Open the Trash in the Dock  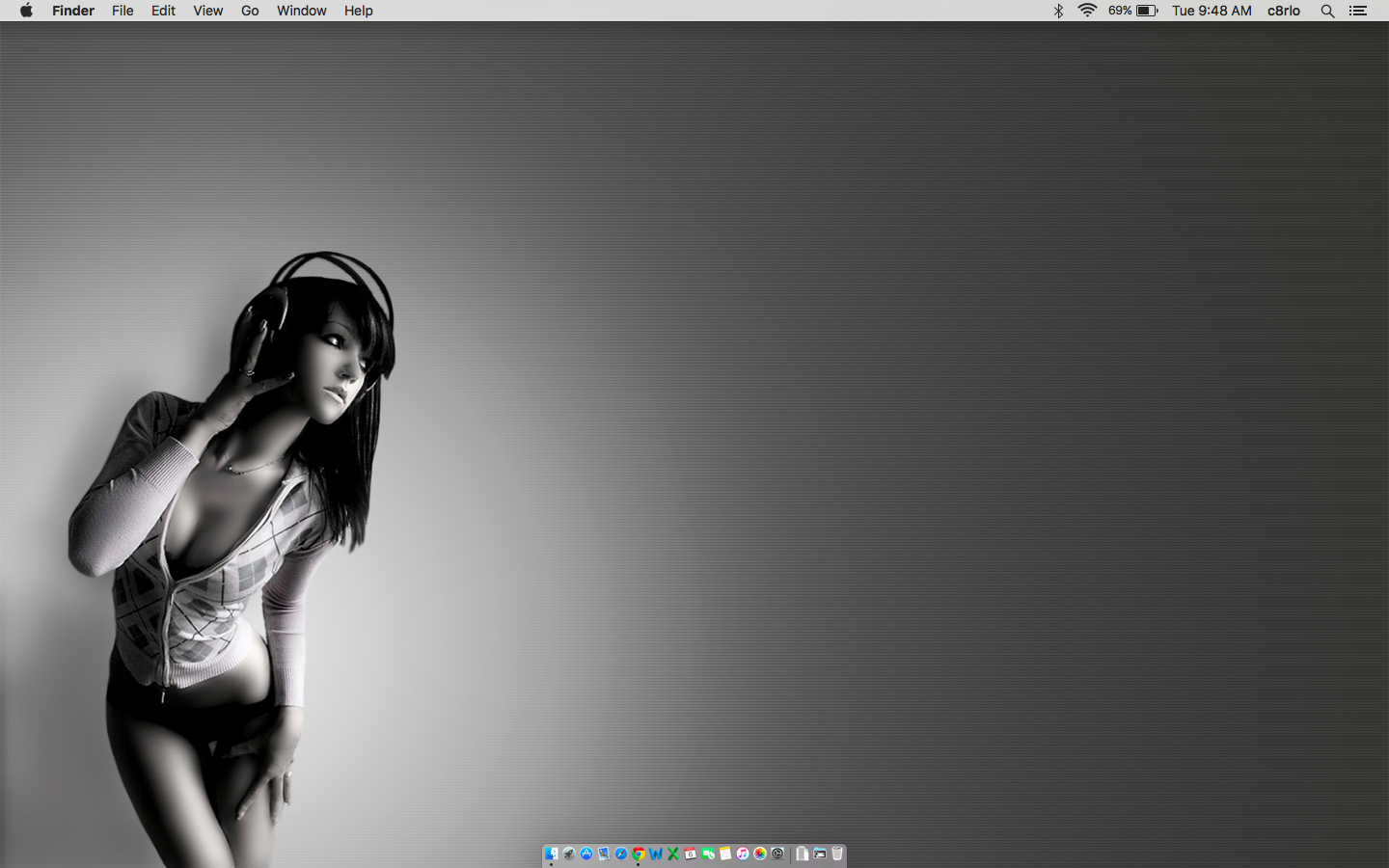[x=837, y=854]
